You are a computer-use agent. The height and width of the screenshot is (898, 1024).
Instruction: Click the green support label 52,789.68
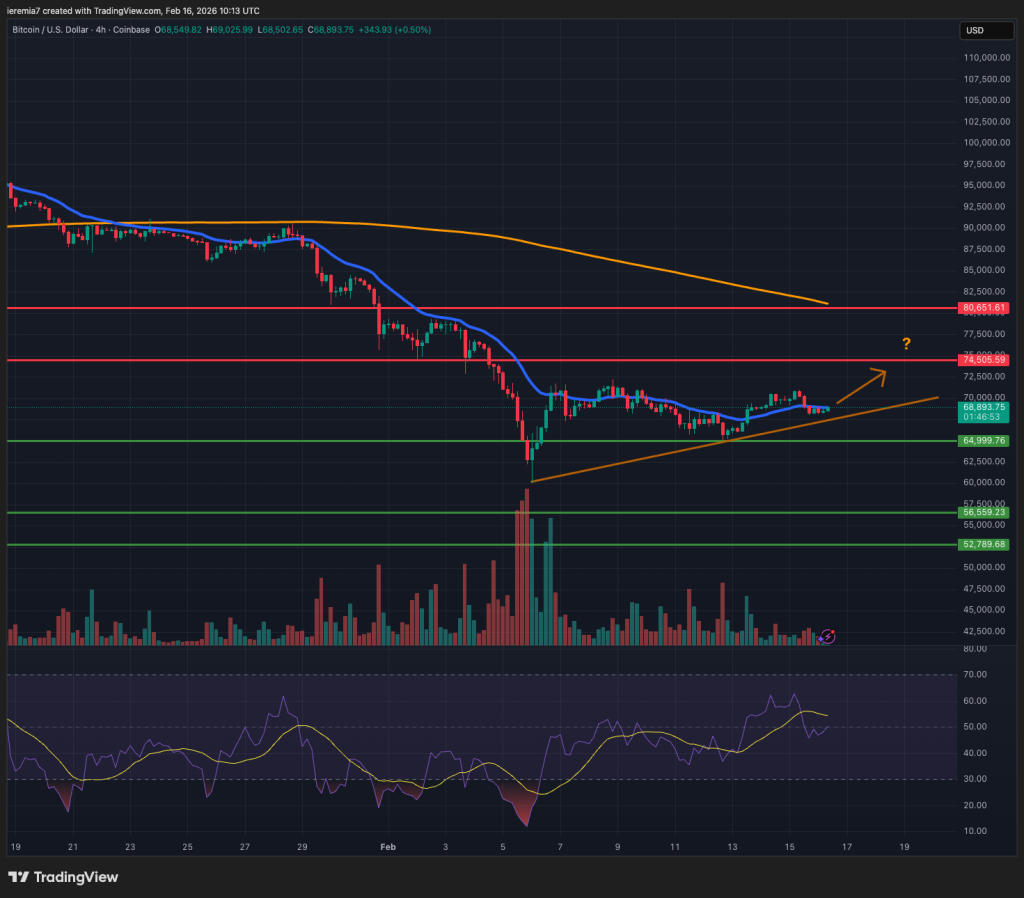coord(984,545)
